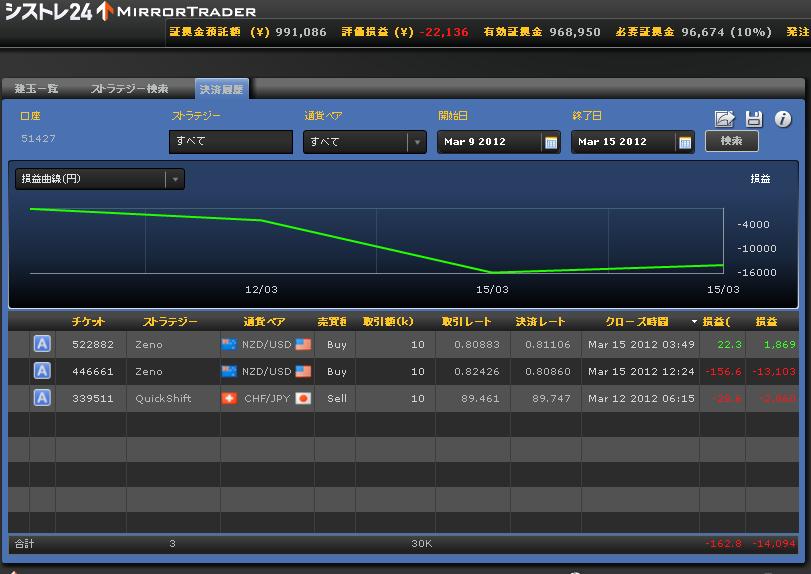
Task: Sort by the クローズ時間 column header
Action: 636,322
